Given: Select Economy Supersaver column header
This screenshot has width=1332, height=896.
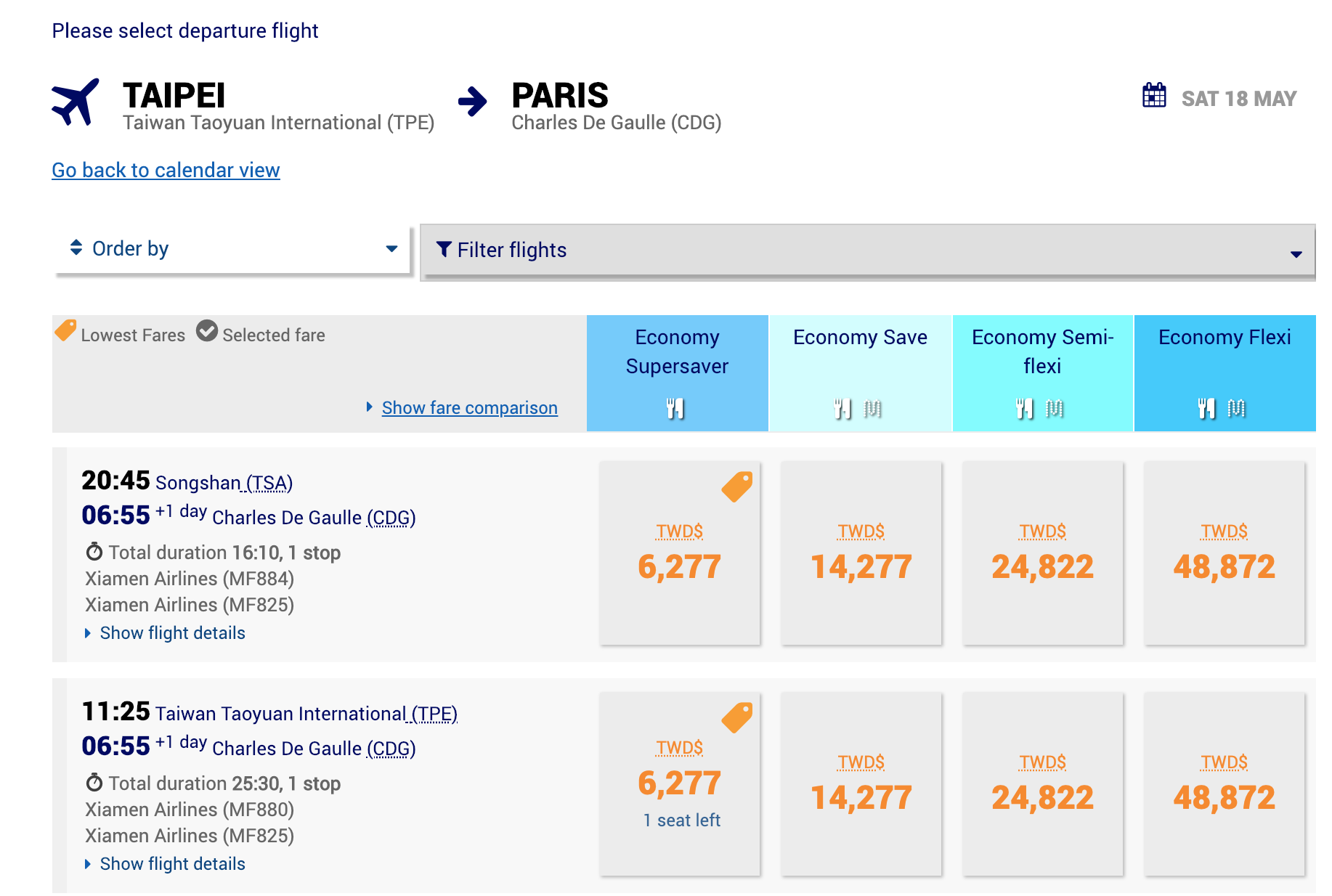Looking at the screenshot, I should point(678,373).
